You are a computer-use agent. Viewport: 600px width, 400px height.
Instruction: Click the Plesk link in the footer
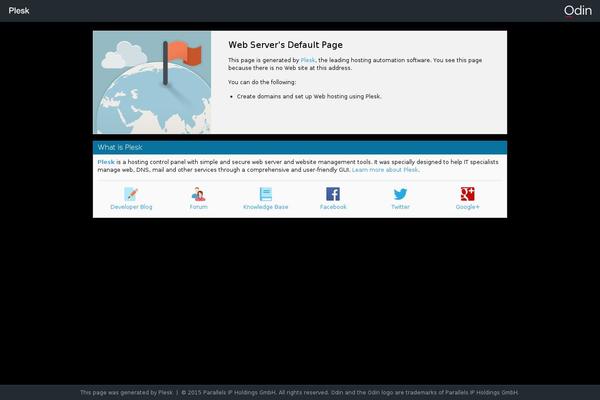point(165,392)
